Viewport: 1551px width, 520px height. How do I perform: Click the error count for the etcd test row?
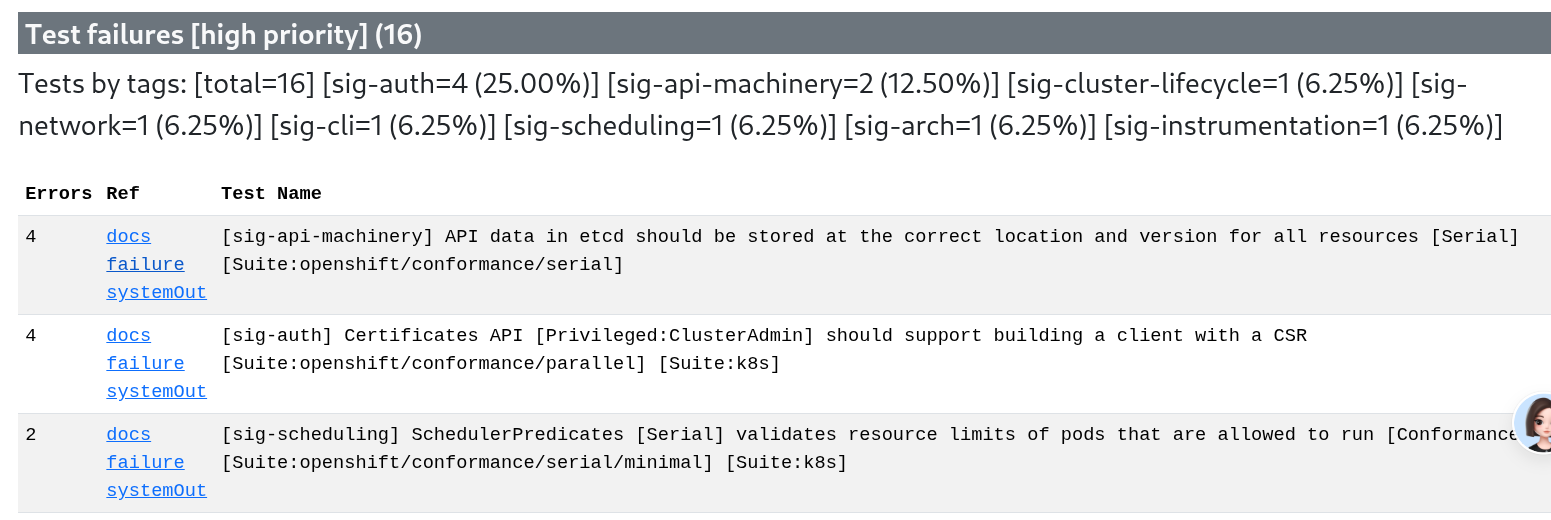pyautogui.click(x=31, y=237)
